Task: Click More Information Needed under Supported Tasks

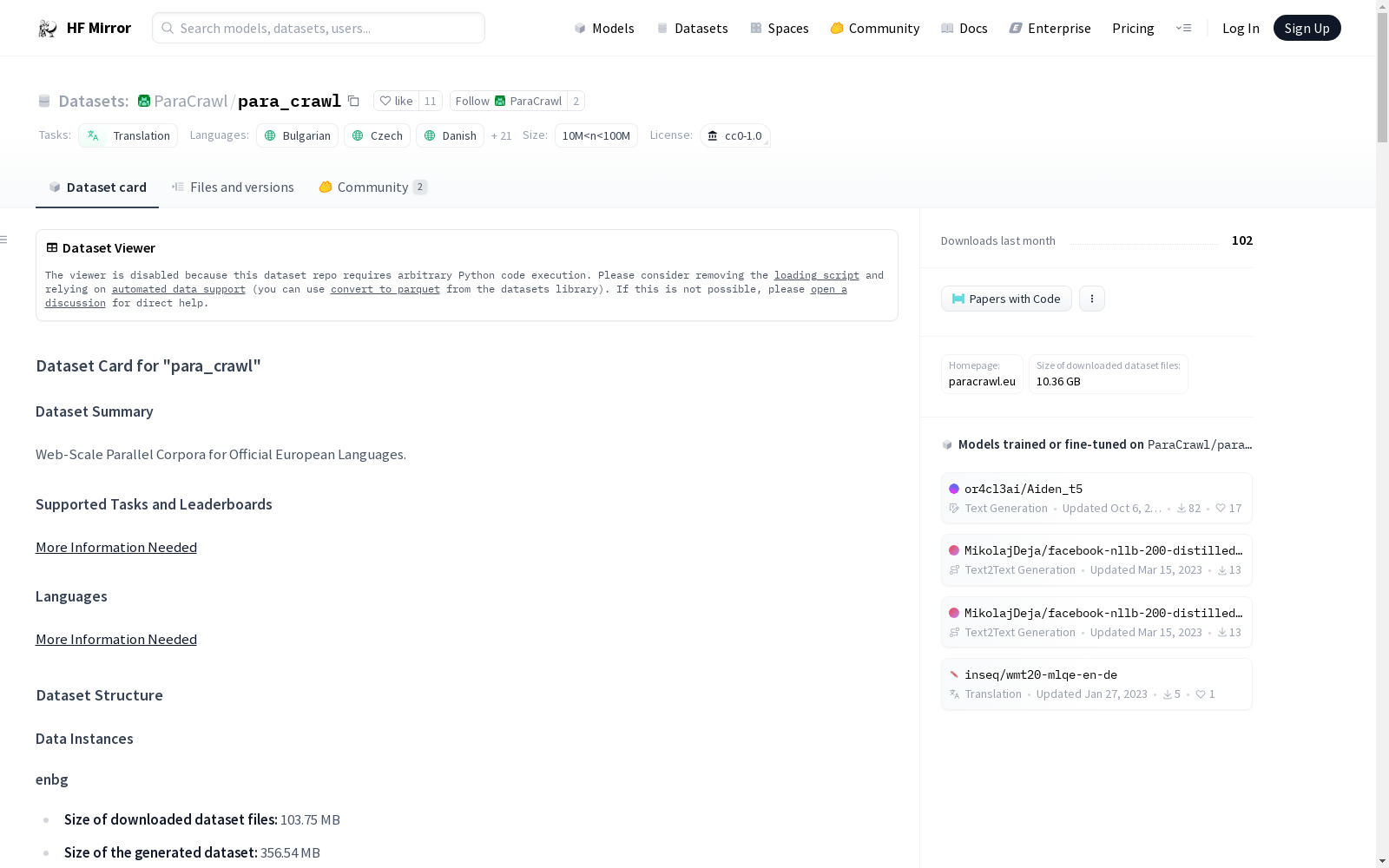Action: (116, 547)
